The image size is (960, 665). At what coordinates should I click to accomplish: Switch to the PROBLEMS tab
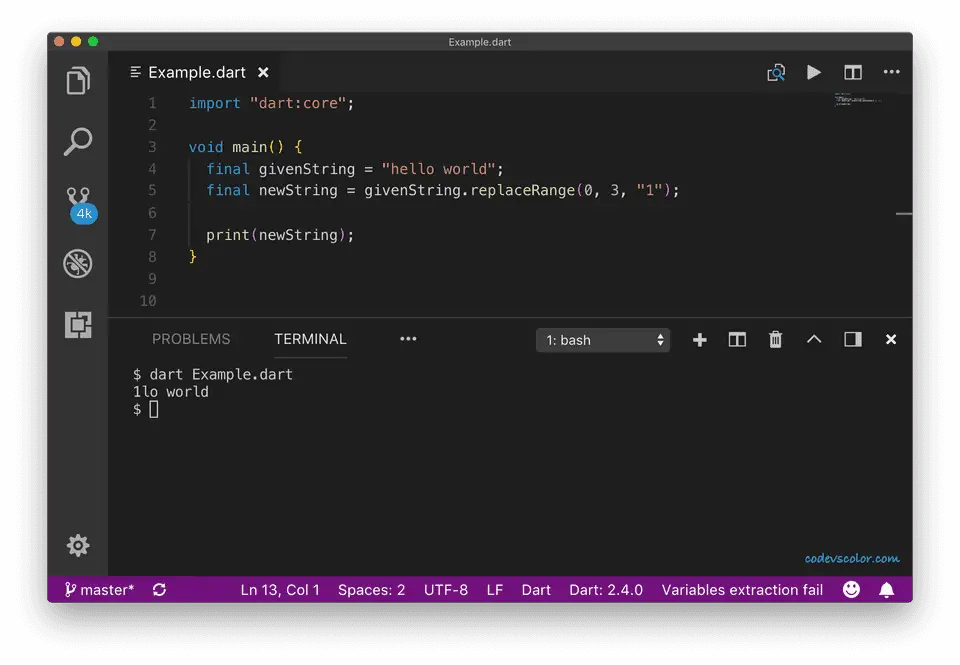(191, 339)
